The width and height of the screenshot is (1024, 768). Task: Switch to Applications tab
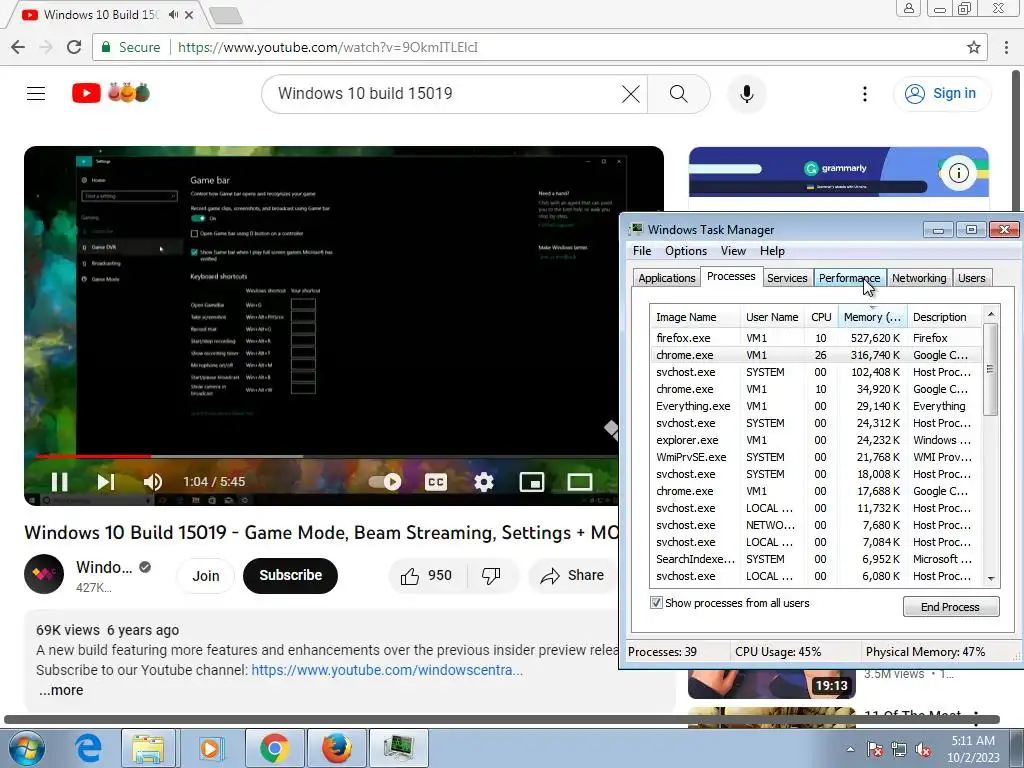[667, 278]
